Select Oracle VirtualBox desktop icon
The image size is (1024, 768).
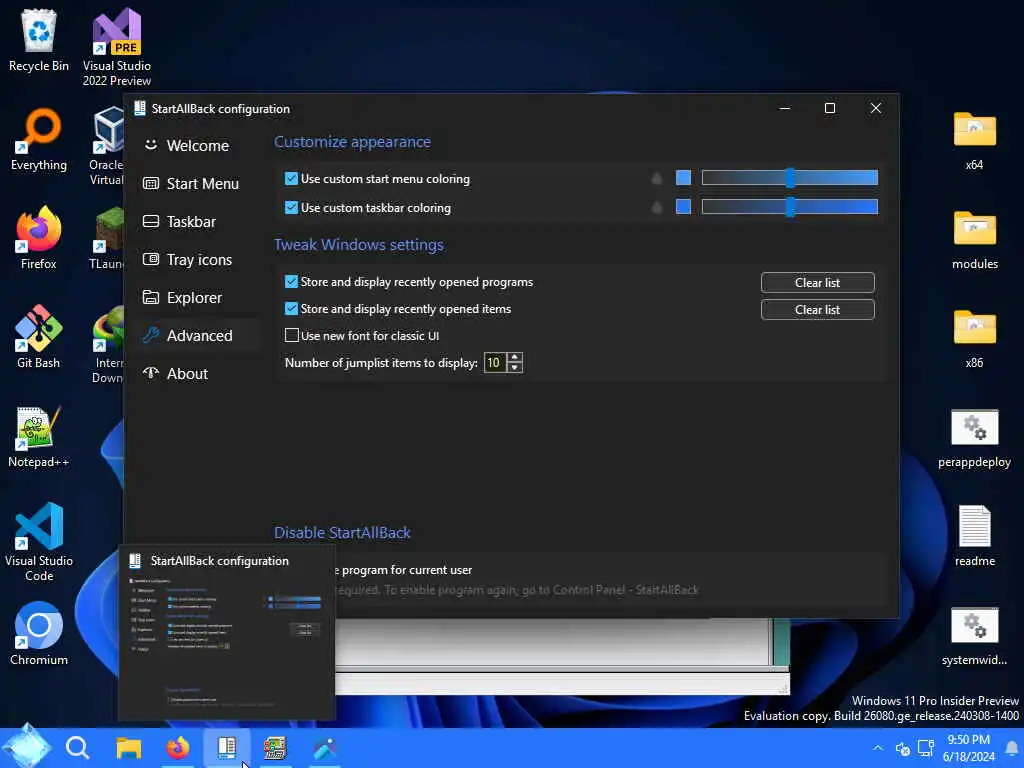tap(106, 147)
